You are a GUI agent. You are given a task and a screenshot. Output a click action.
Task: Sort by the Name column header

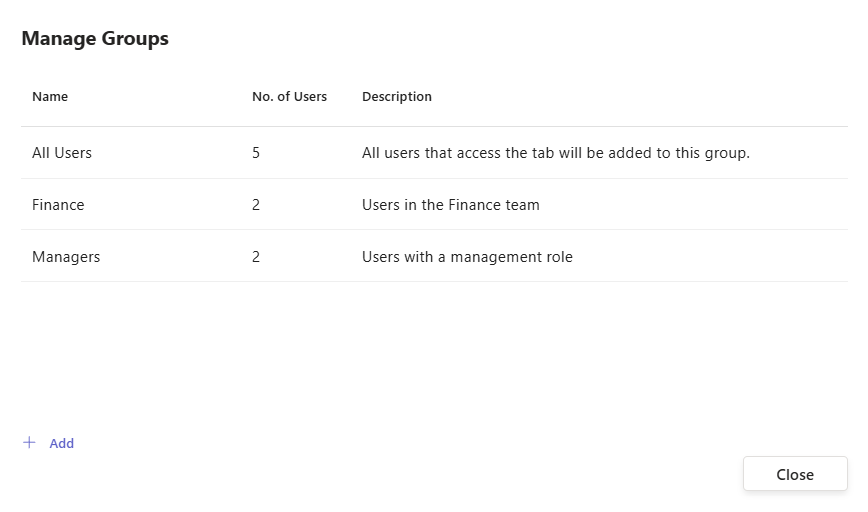click(50, 97)
